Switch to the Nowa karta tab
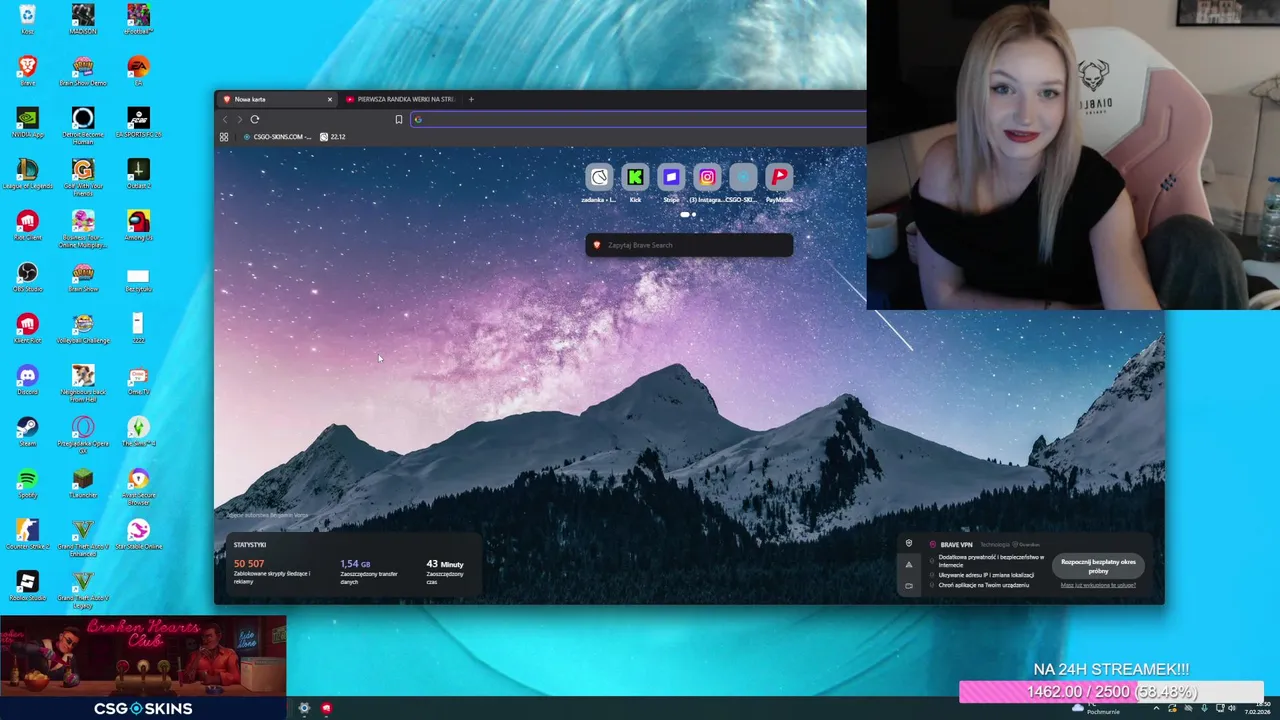The image size is (1280, 720). coord(275,99)
